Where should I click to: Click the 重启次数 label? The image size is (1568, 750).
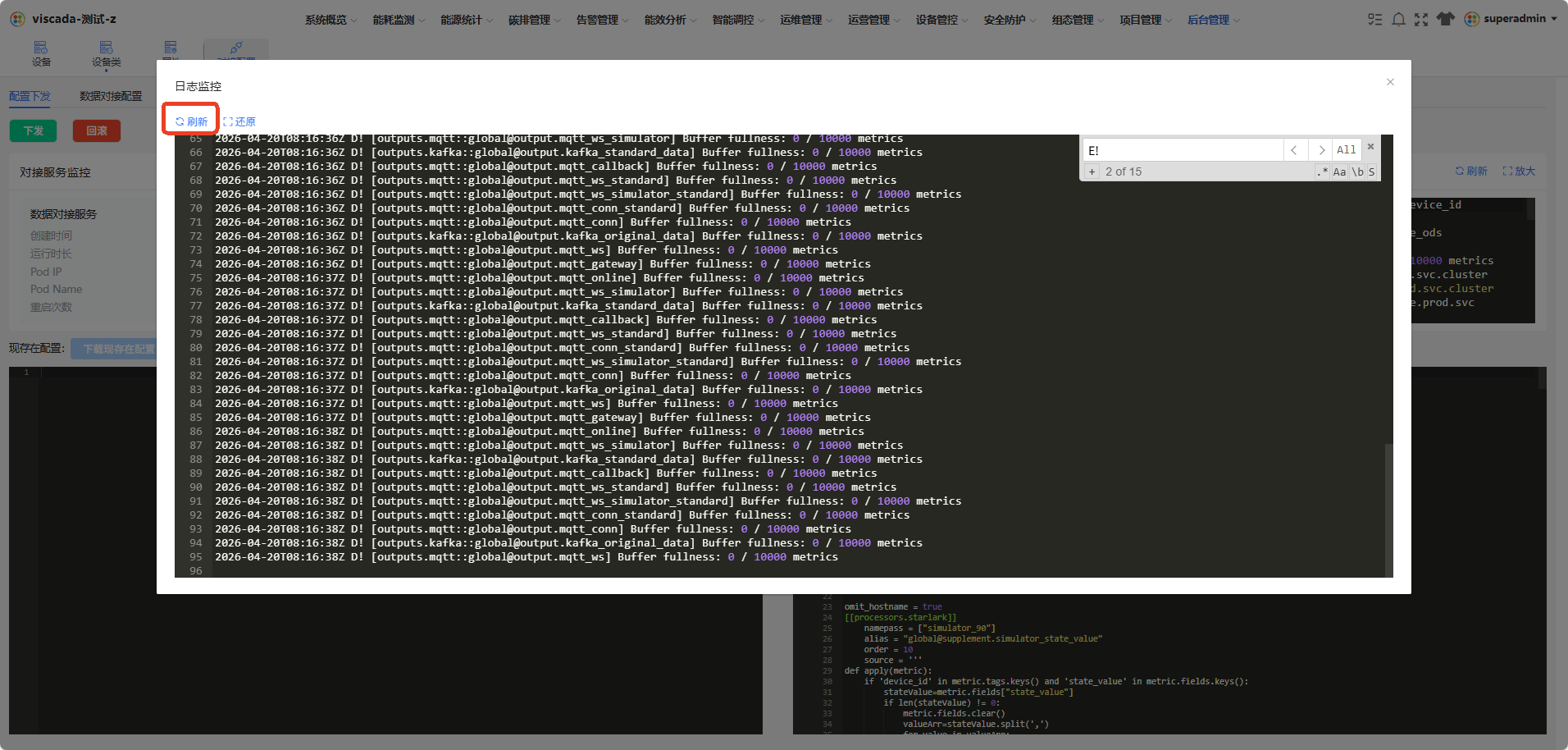click(51, 307)
